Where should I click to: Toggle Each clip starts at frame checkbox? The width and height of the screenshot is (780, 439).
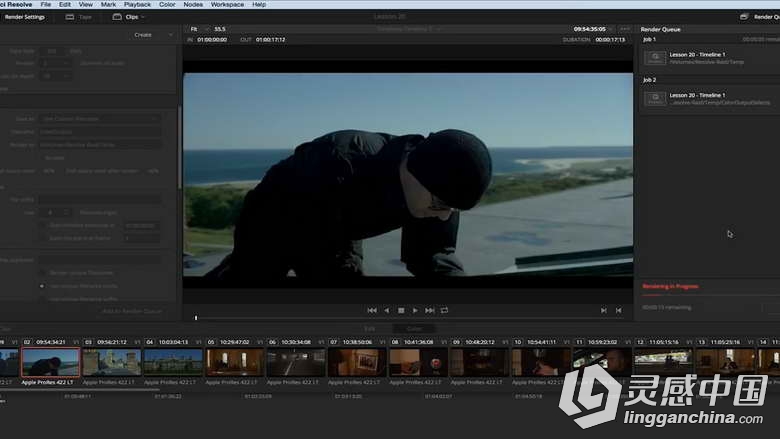click(x=43, y=238)
